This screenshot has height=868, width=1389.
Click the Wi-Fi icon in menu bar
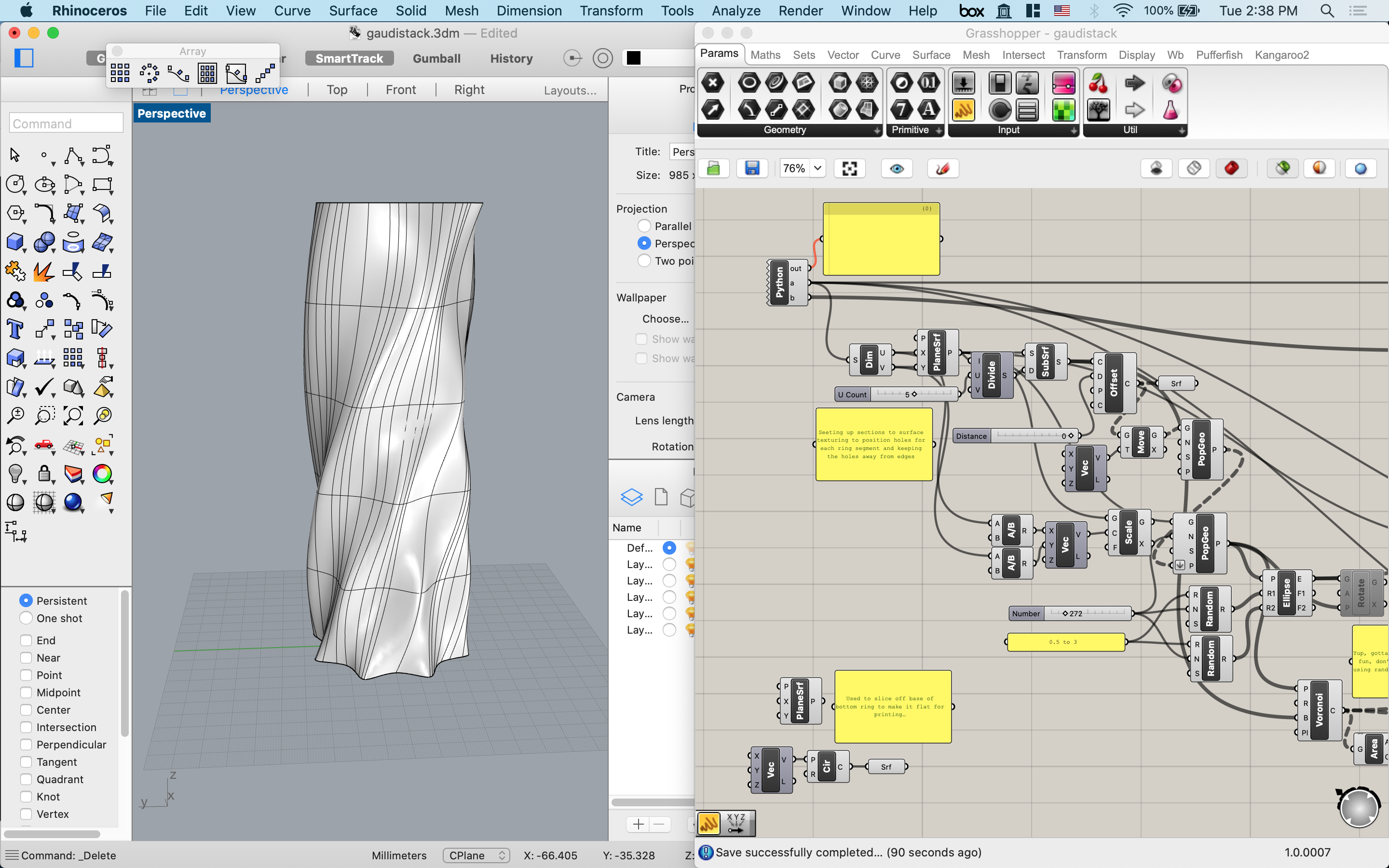[x=1122, y=10]
